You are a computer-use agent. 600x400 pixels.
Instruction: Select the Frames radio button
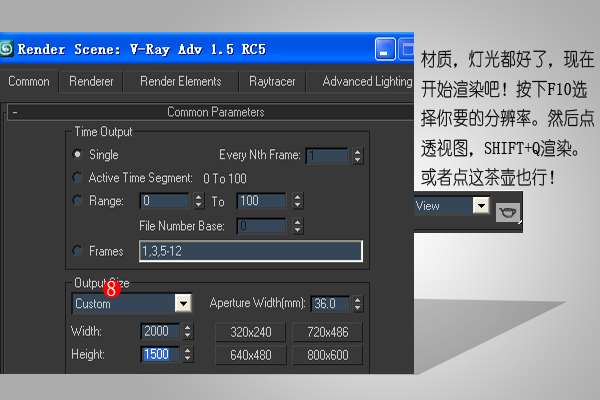[x=77, y=251]
